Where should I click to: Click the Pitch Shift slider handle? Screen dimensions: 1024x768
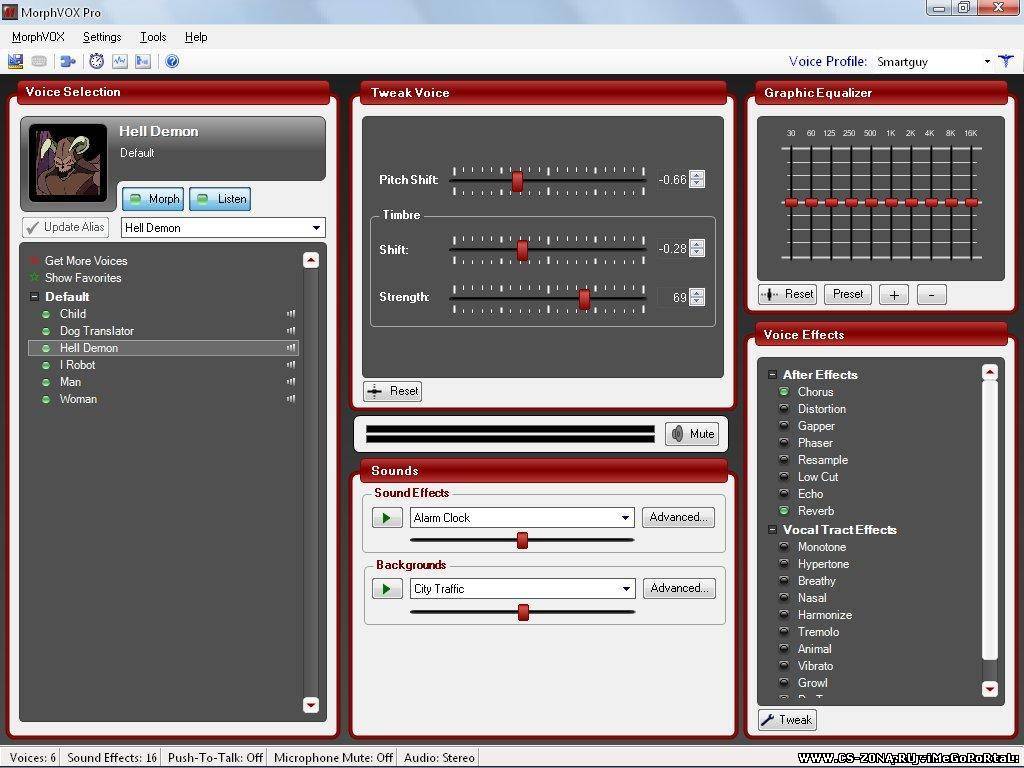[x=517, y=181]
